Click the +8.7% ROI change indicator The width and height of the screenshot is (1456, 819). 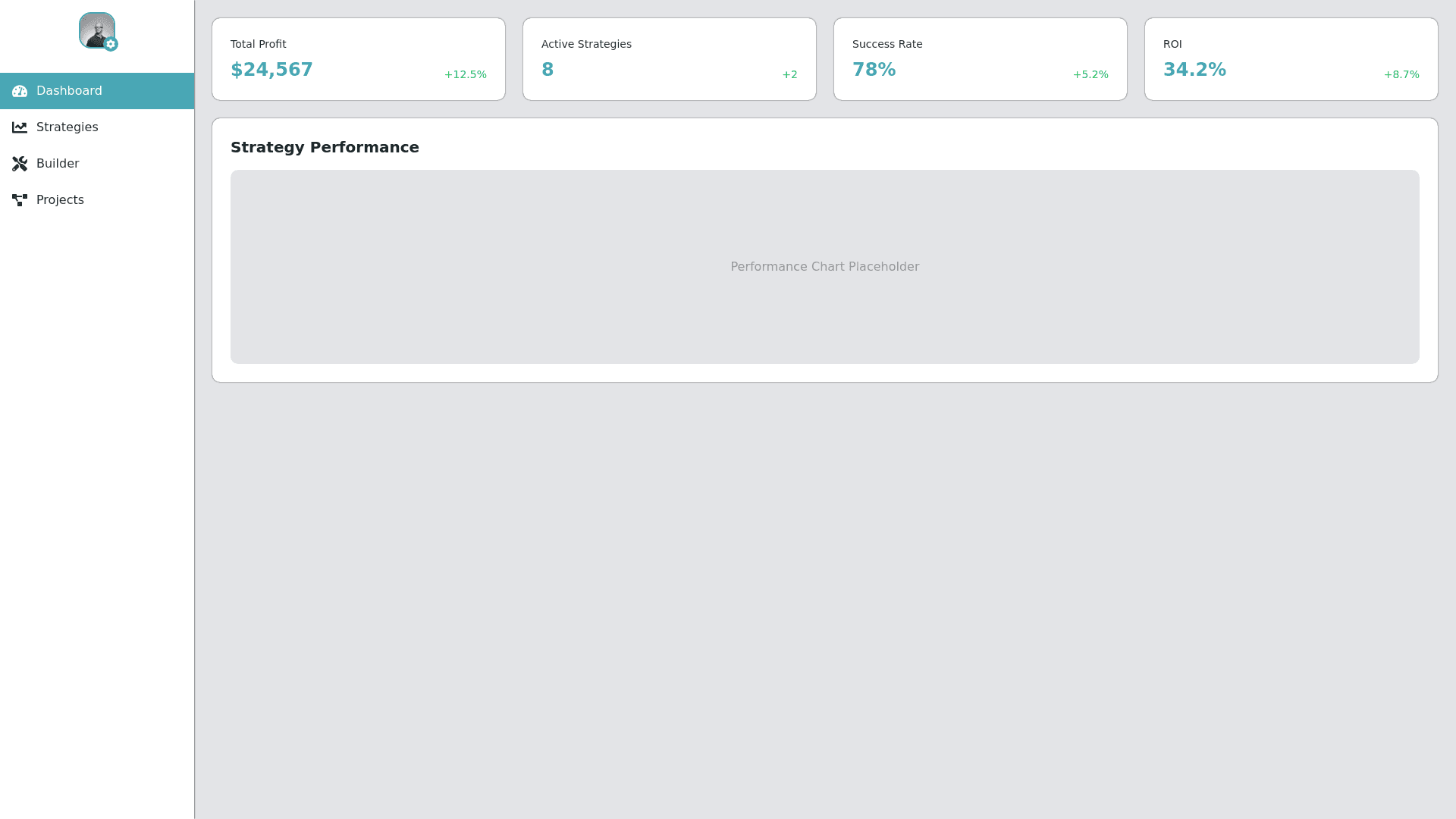pos(1401,74)
